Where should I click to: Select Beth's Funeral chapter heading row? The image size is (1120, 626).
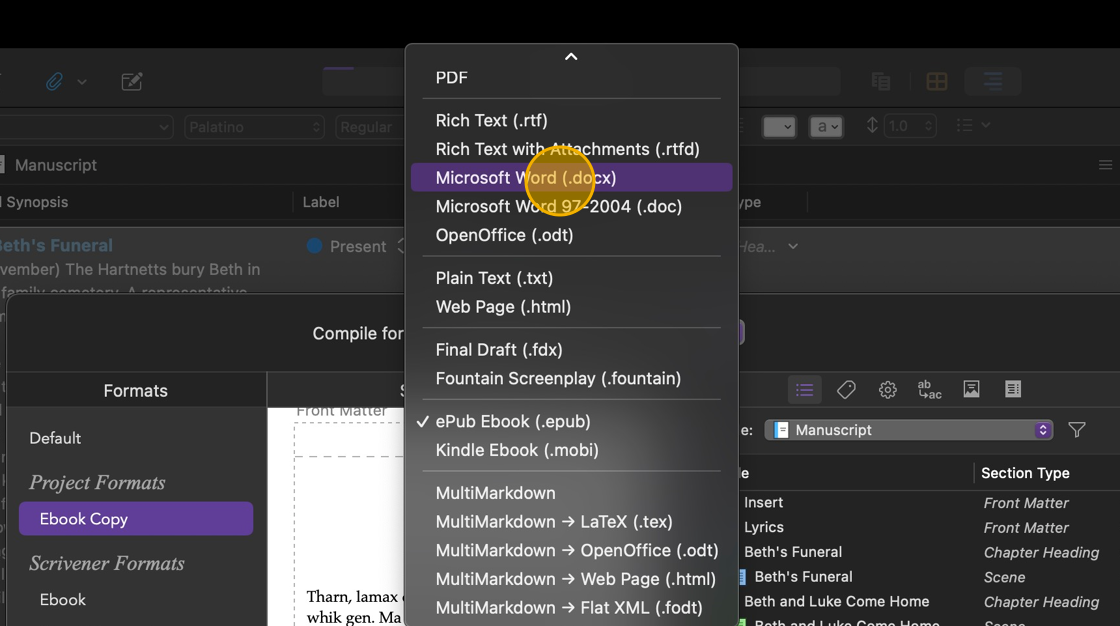[x=793, y=552]
